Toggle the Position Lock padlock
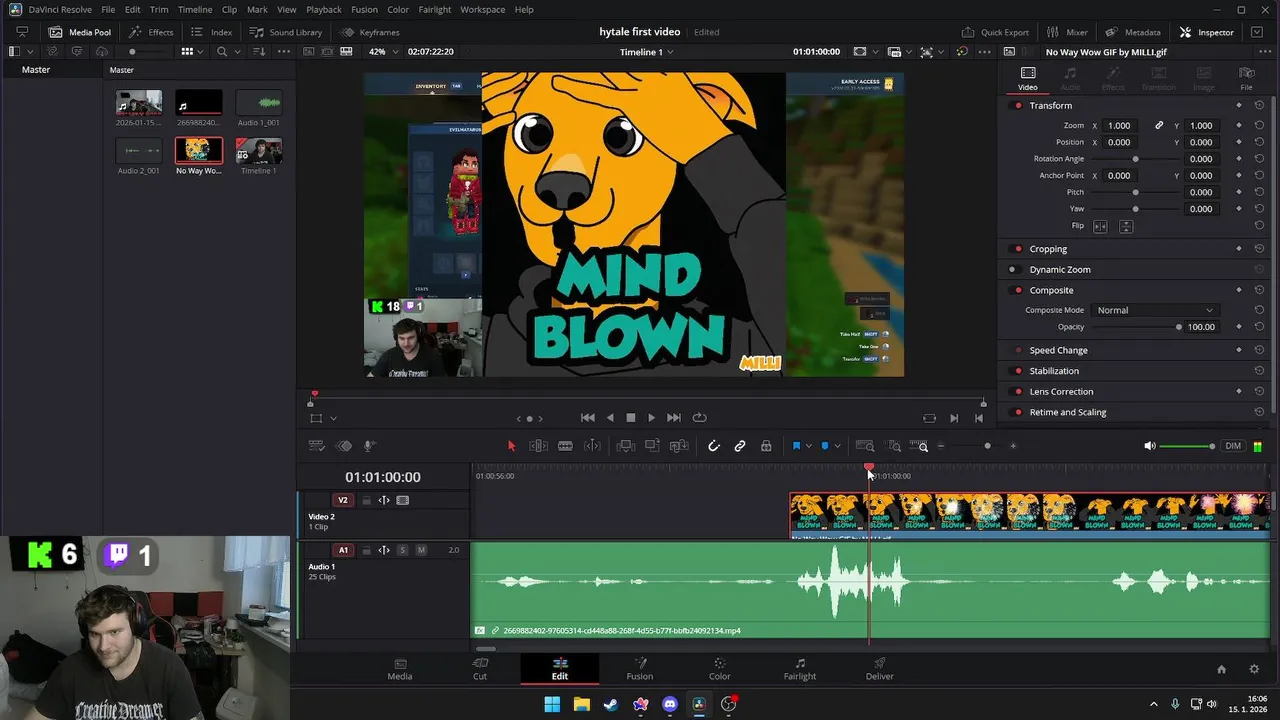 (766, 446)
